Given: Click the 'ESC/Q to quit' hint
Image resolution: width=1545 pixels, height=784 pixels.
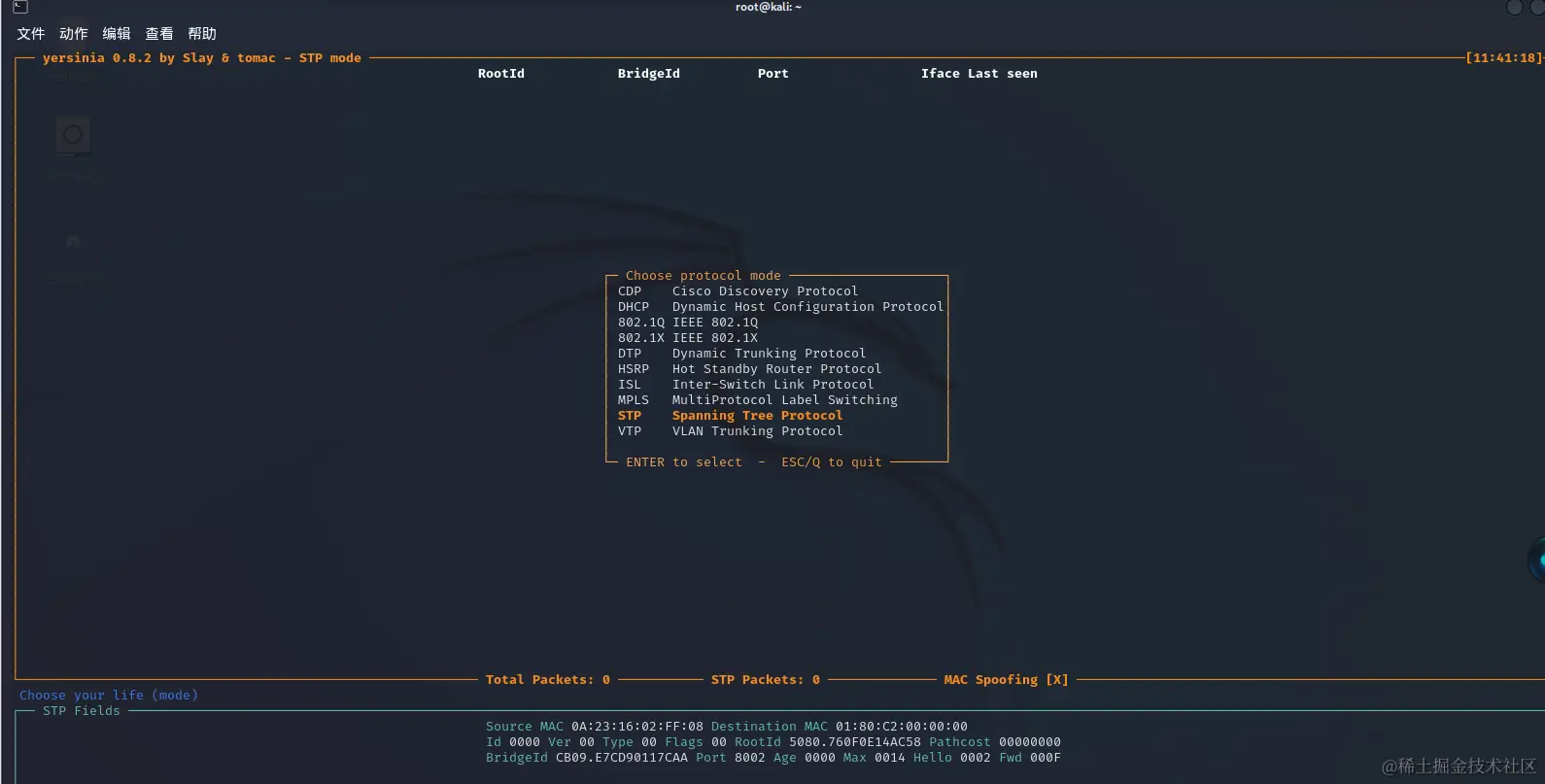Looking at the screenshot, I should click(832, 462).
